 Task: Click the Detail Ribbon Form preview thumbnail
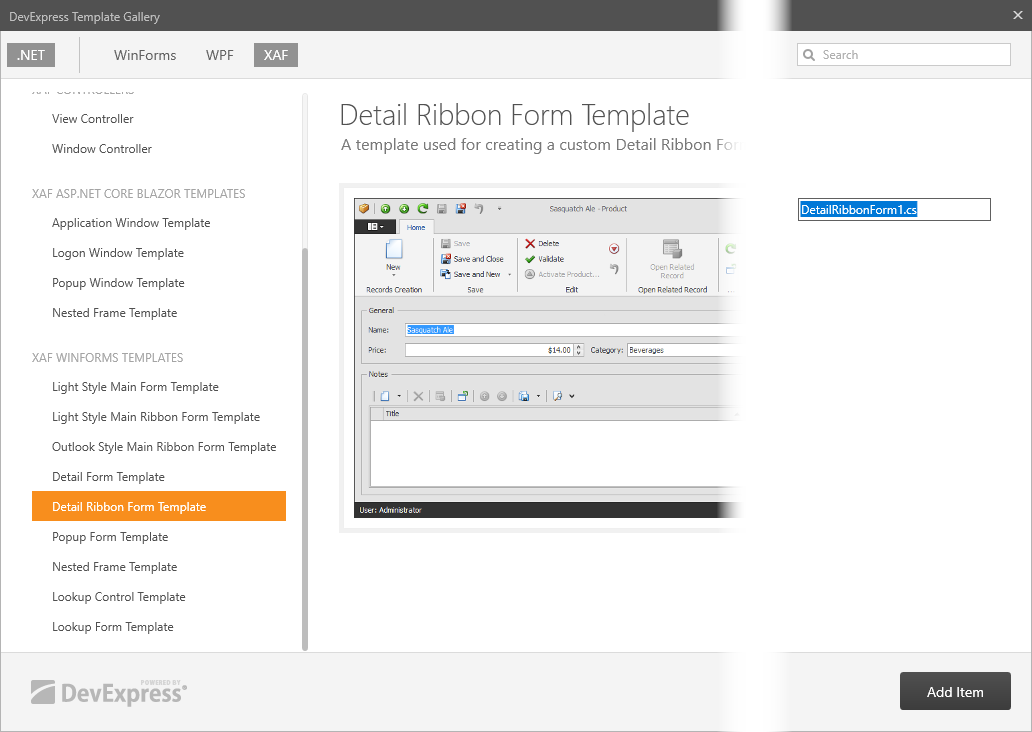point(541,357)
